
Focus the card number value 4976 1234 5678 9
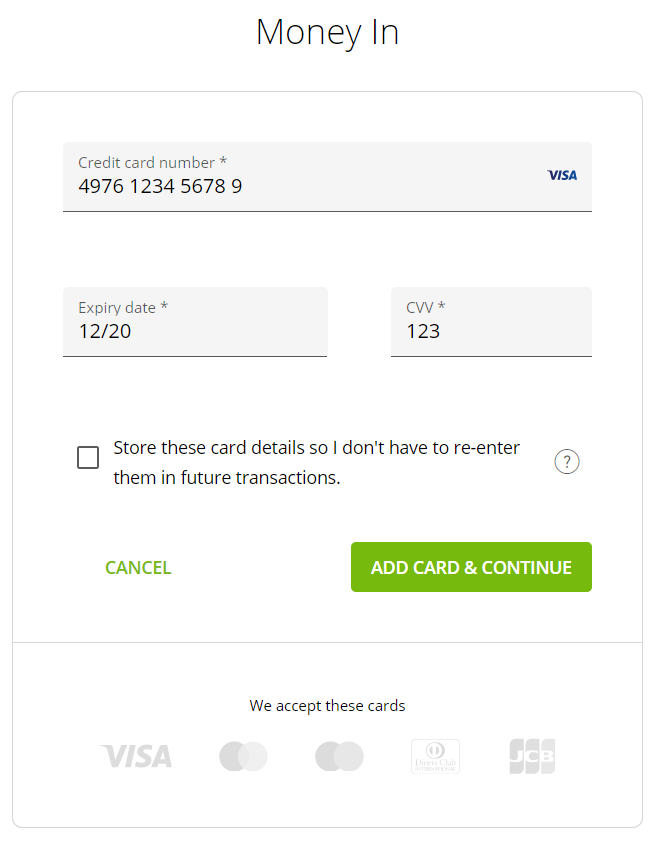click(160, 187)
